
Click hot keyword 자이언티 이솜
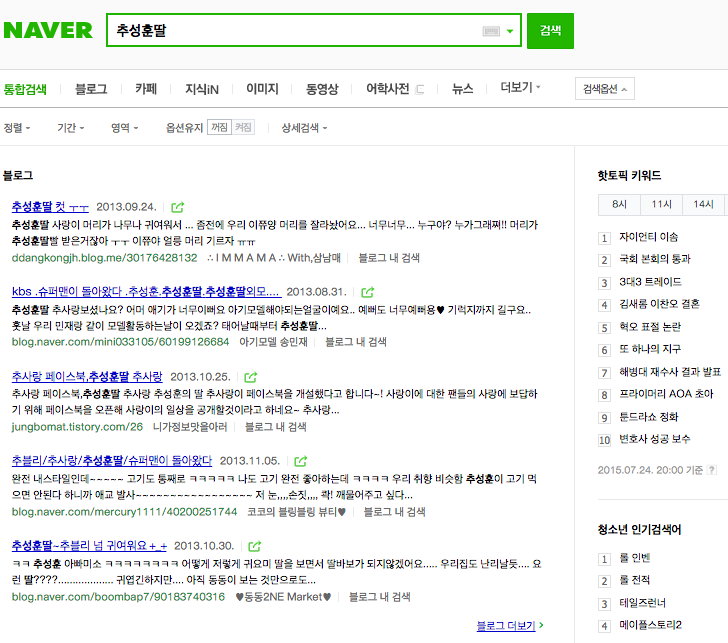(649, 237)
